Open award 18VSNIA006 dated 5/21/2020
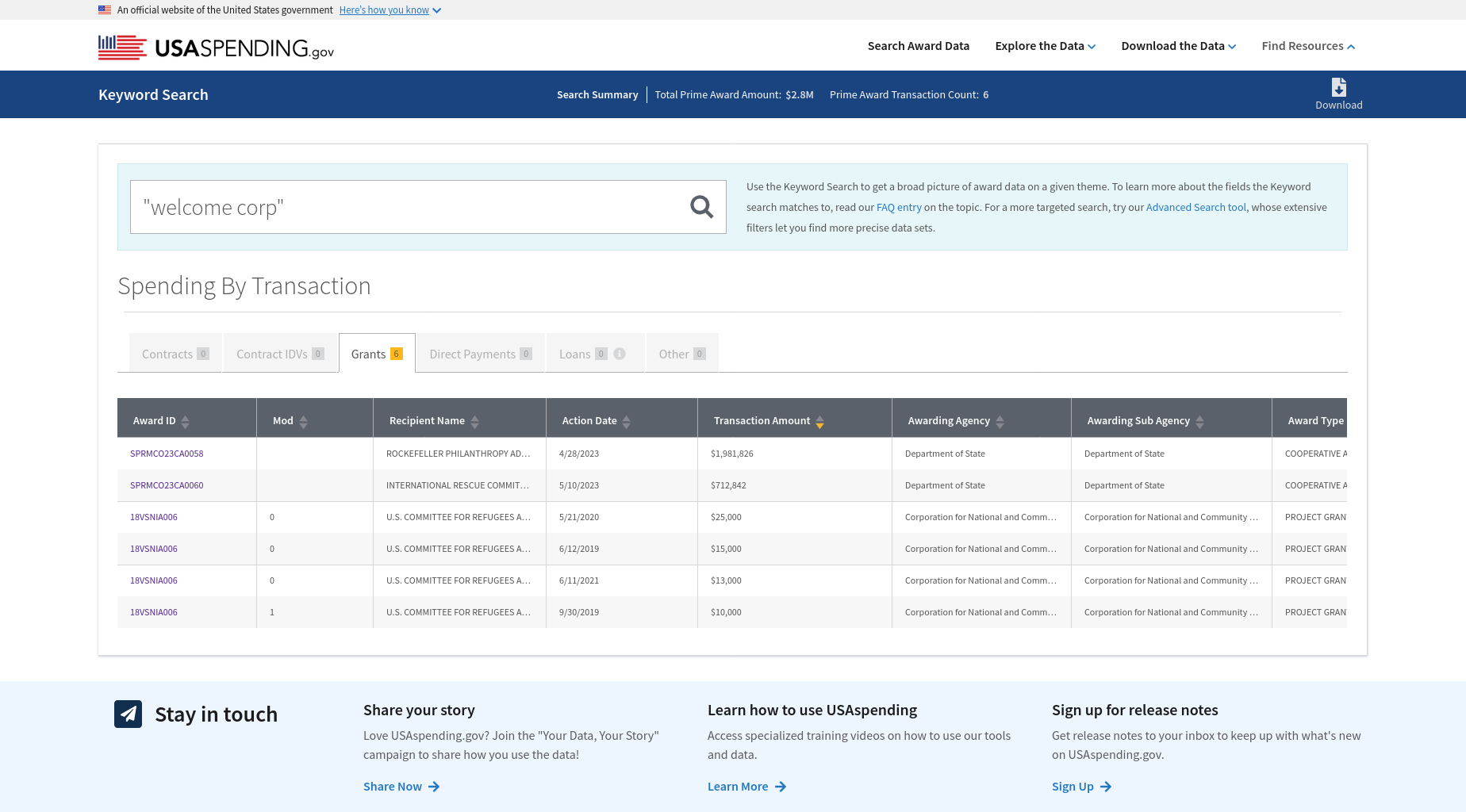Screen dimensions: 1466x812 point(154,517)
